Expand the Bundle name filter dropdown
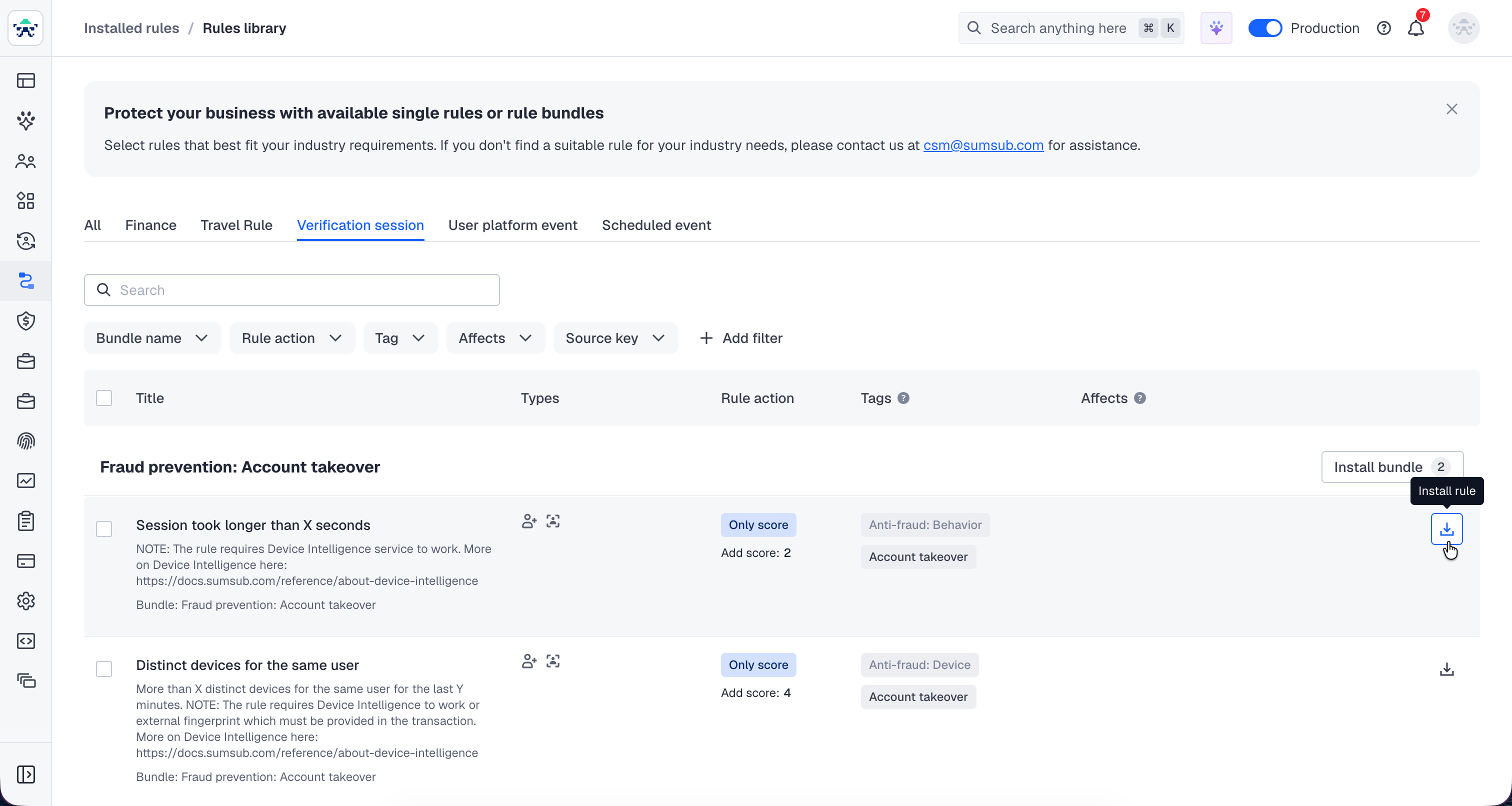 [152, 338]
